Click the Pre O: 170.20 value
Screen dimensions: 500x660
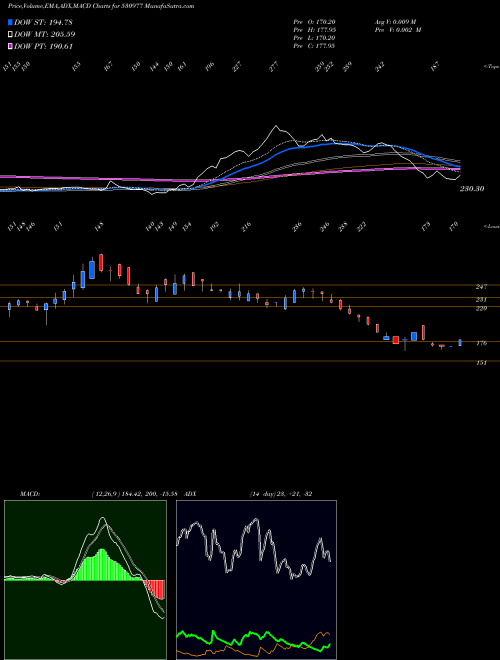click(x=314, y=22)
